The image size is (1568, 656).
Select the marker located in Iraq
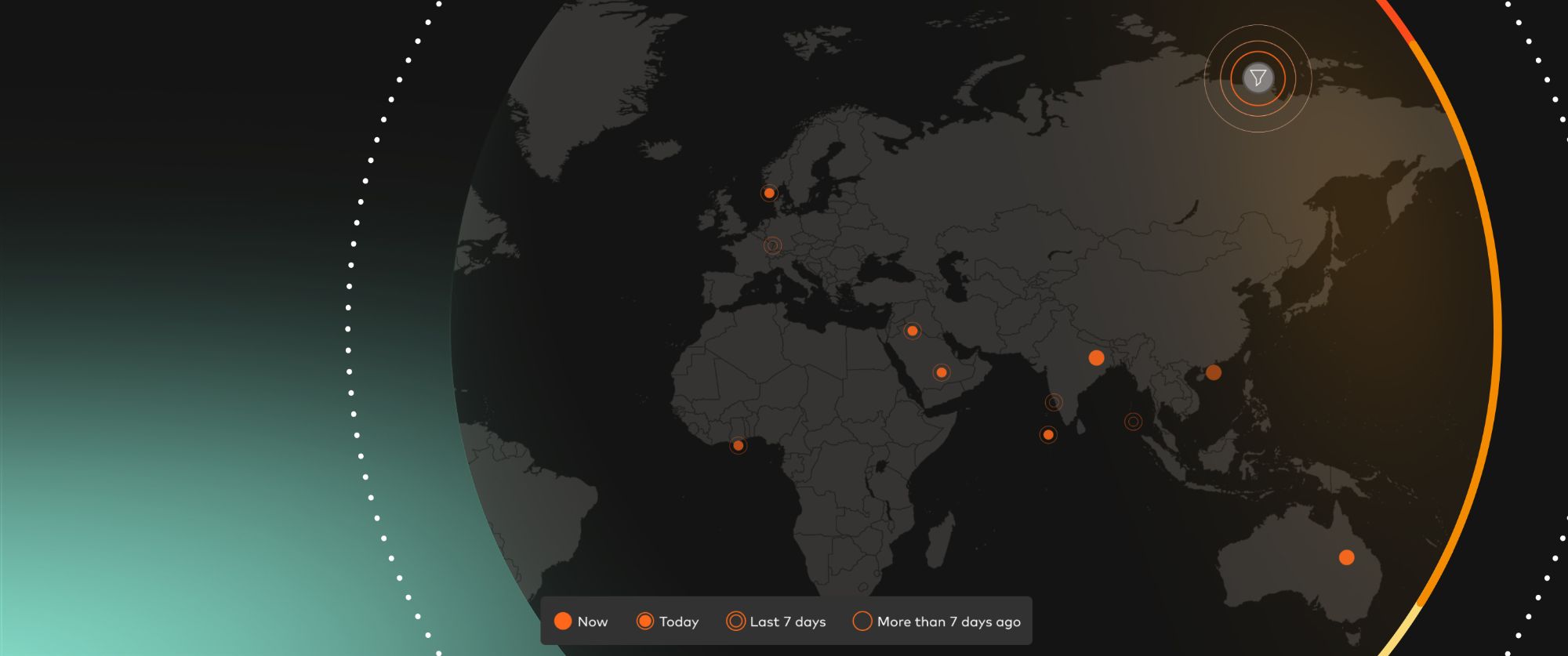(912, 331)
